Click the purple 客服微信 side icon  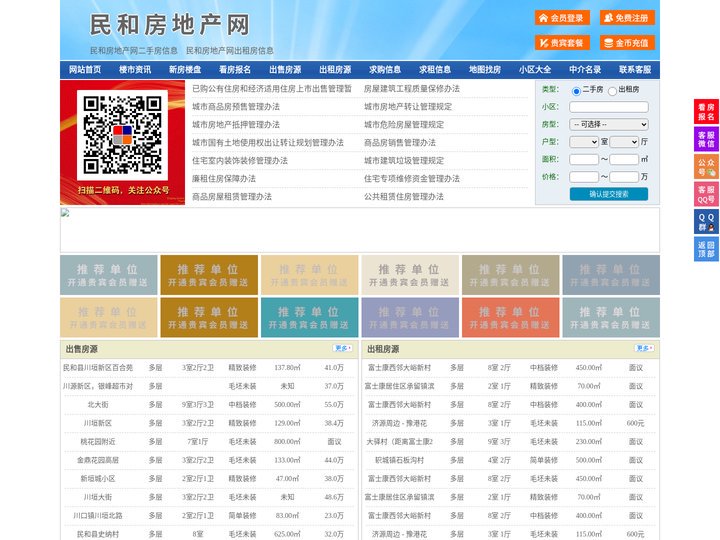[706, 139]
